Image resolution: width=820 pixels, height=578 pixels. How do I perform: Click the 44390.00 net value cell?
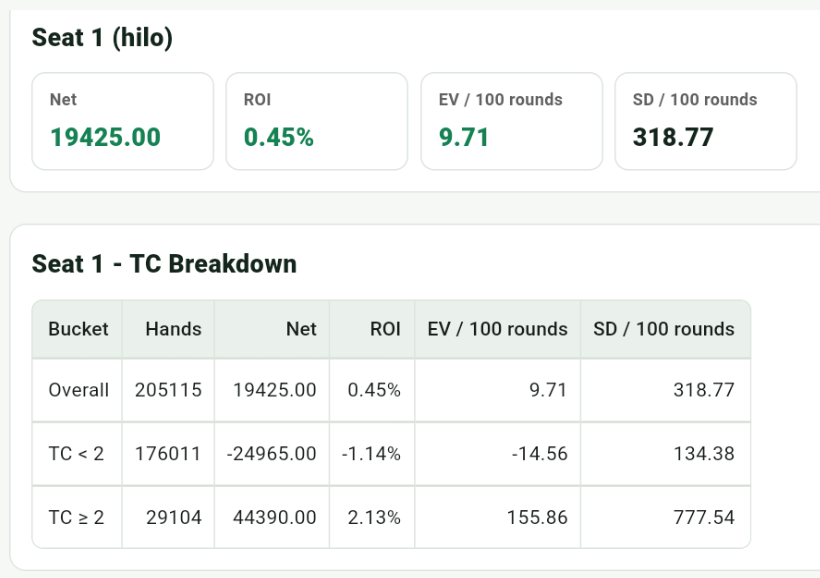[272, 517]
